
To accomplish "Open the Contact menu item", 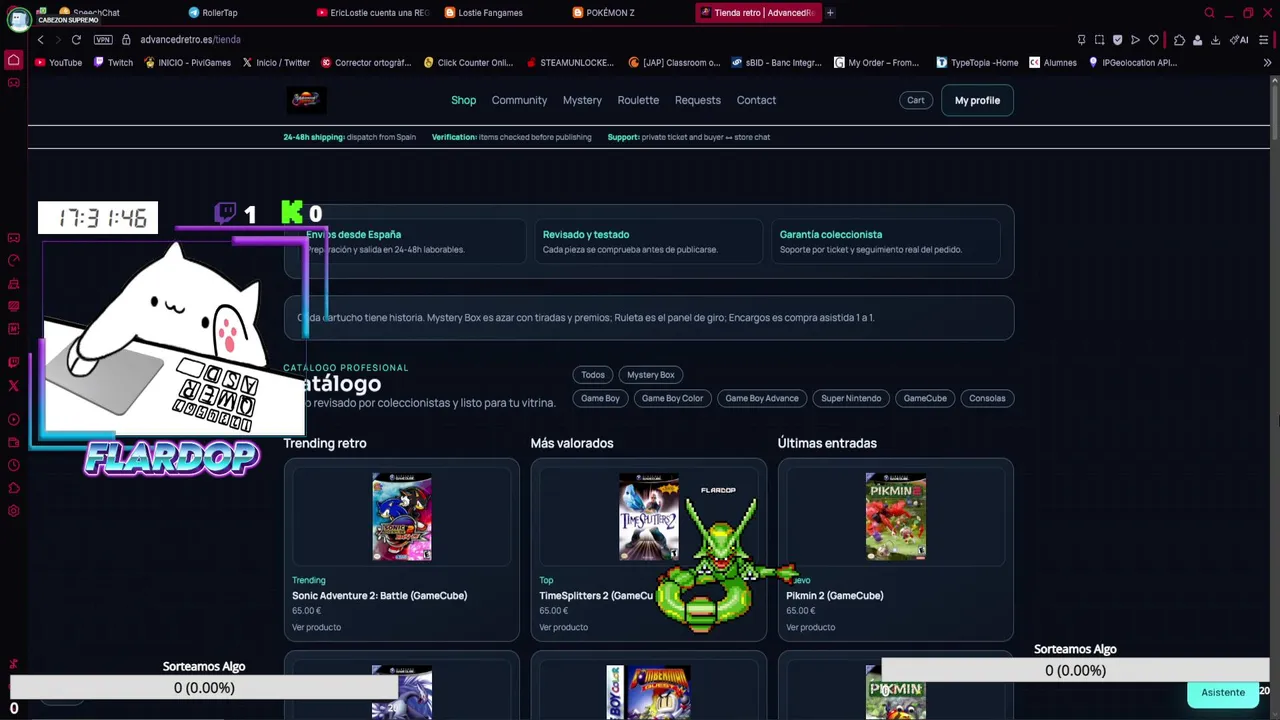I will 756,100.
